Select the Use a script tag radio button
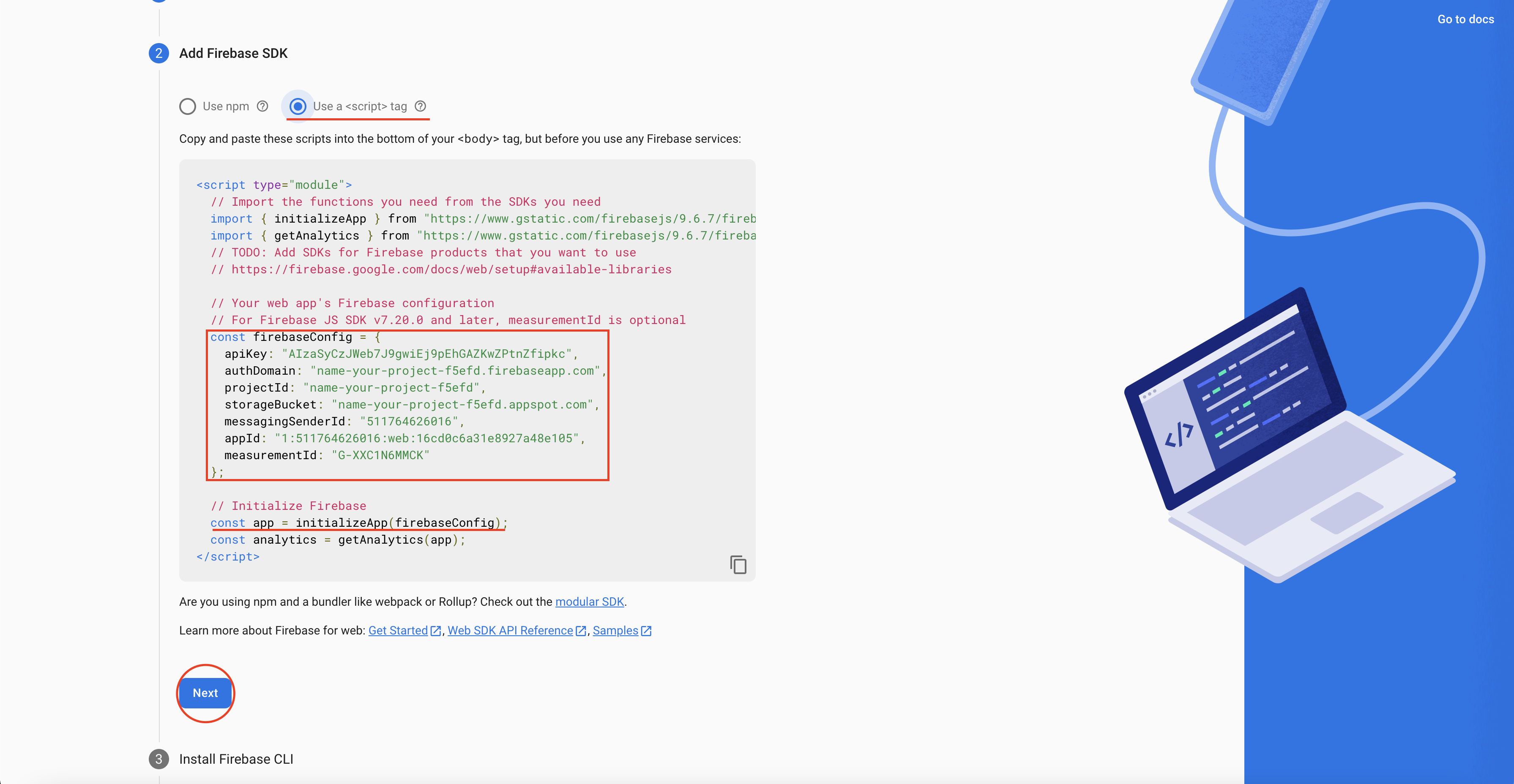Image resolution: width=1514 pixels, height=784 pixels. tap(298, 106)
